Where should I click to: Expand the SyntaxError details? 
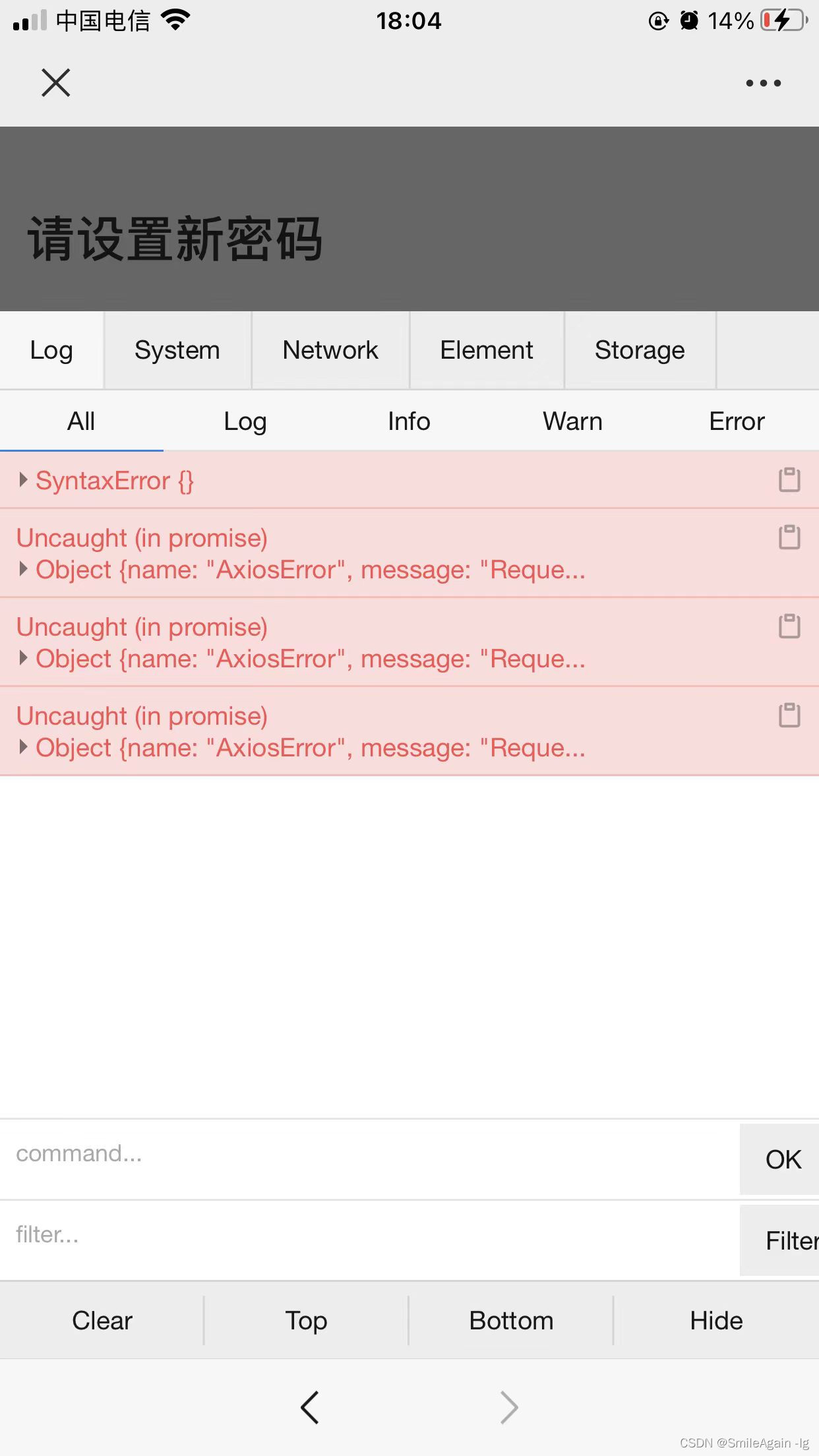coord(23,481)
